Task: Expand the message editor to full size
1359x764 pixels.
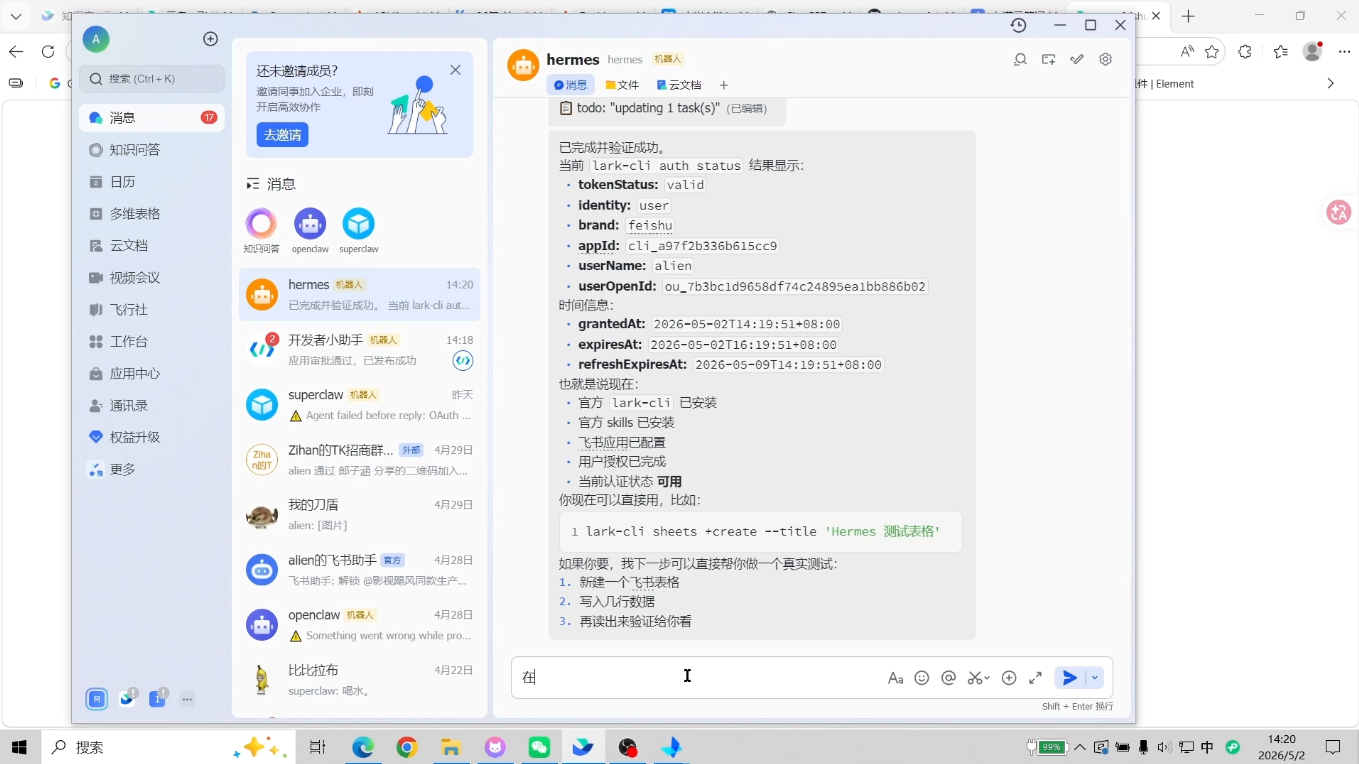Action: coord(1035,678)
